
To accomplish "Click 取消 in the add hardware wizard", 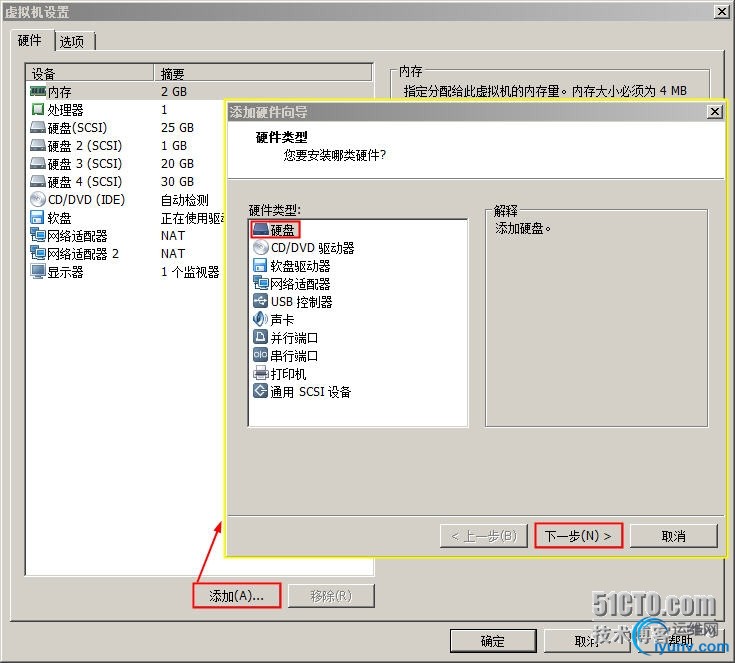I will (673, 535).
